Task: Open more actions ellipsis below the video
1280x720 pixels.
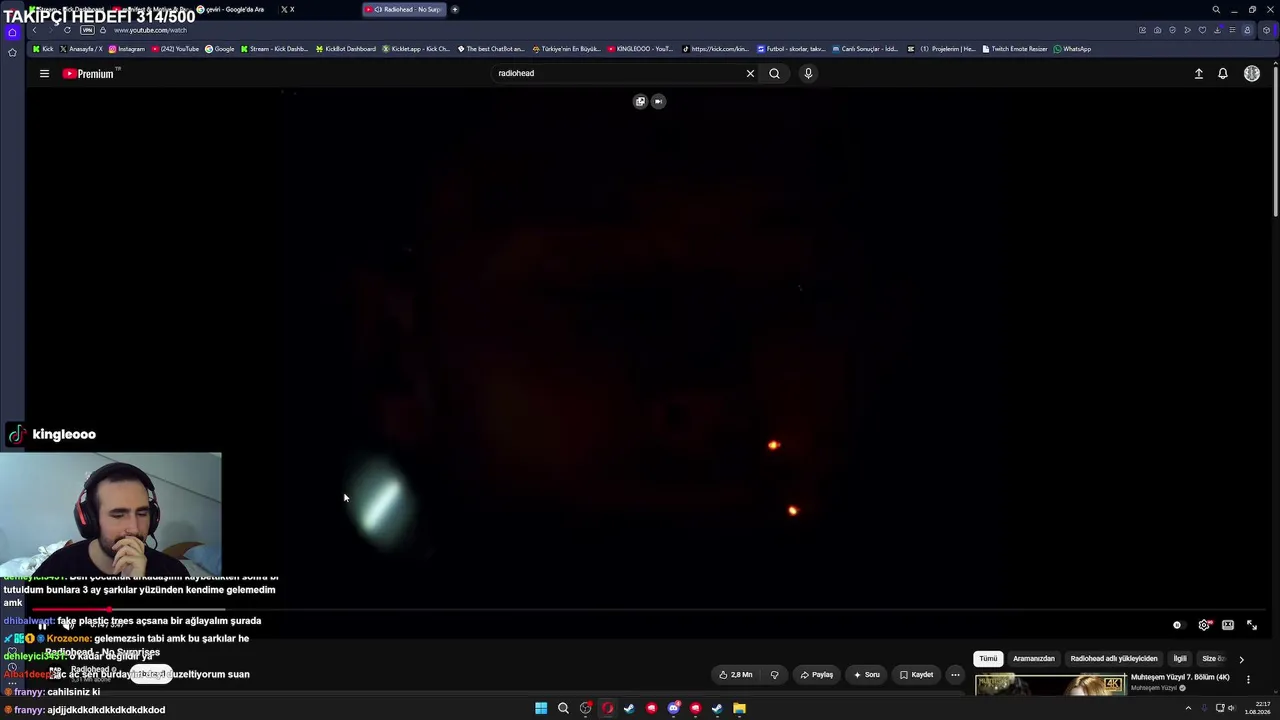Action: [x=955, y=675]
